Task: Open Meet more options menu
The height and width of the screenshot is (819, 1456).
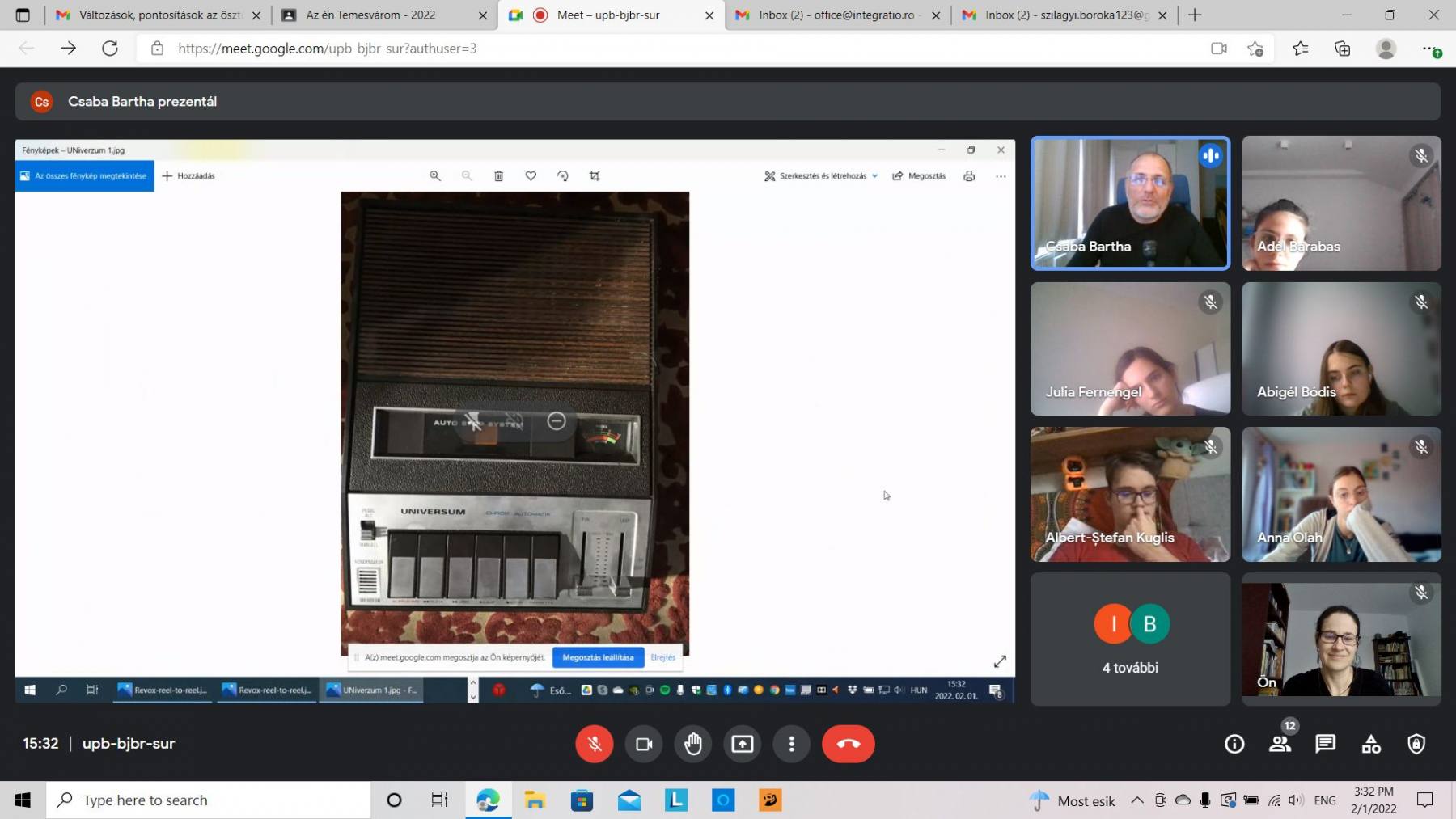Action: (x=792, y=744)
